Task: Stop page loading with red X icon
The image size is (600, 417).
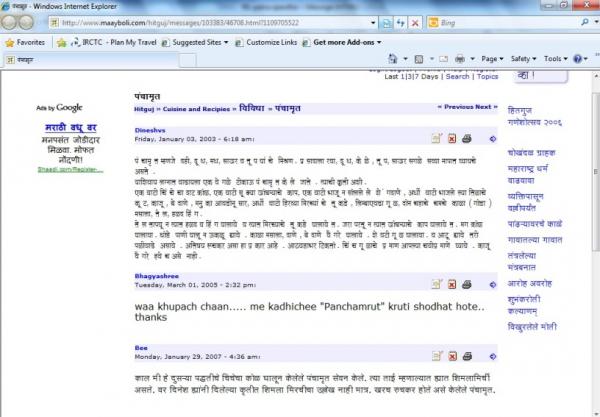Action: 417,21
